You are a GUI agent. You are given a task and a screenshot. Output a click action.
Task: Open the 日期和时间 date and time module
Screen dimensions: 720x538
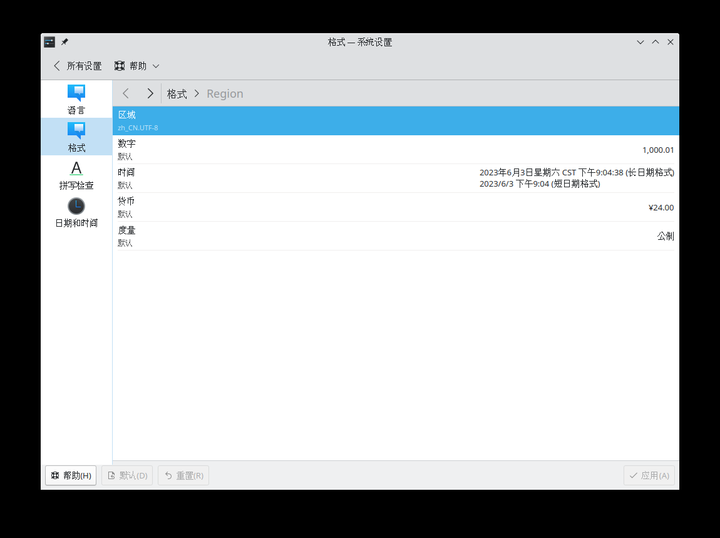pyautogui.click(x=76, y=213)
